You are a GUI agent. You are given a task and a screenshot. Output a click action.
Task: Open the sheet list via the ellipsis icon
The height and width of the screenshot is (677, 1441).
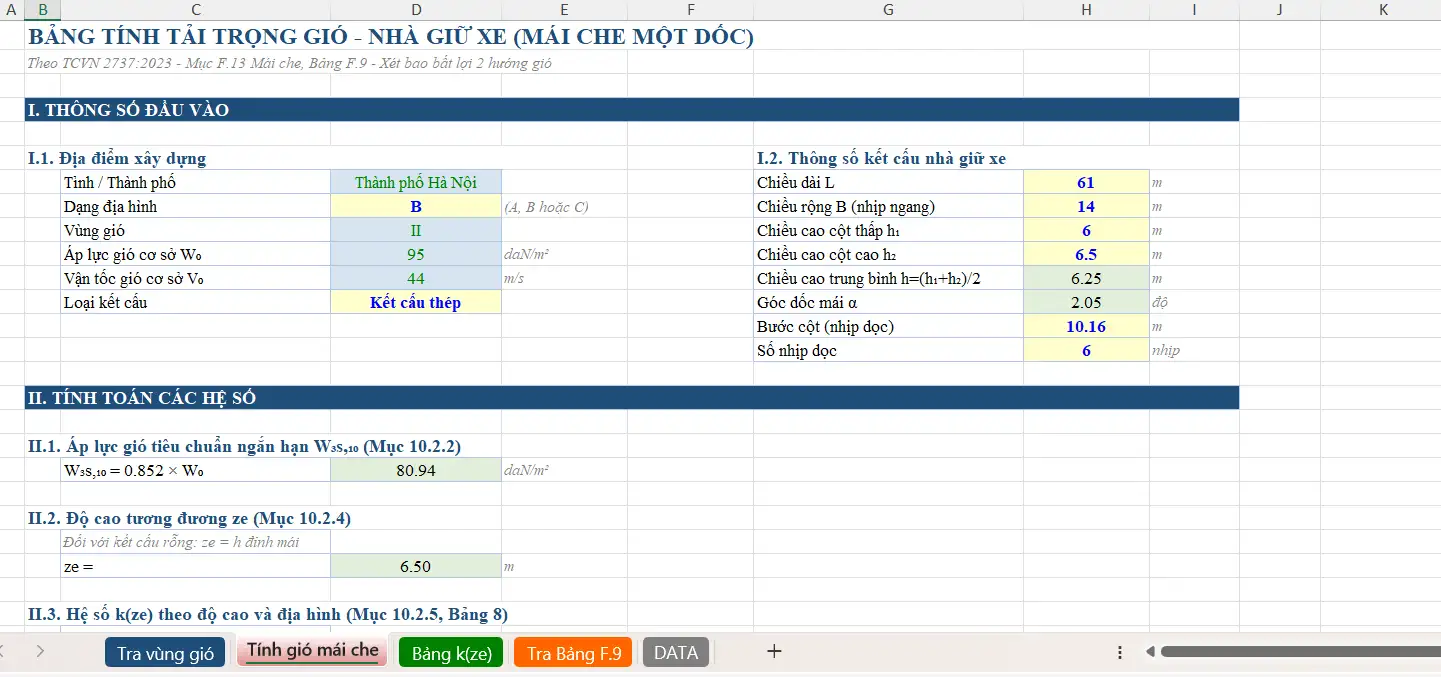click(1119, 651)
